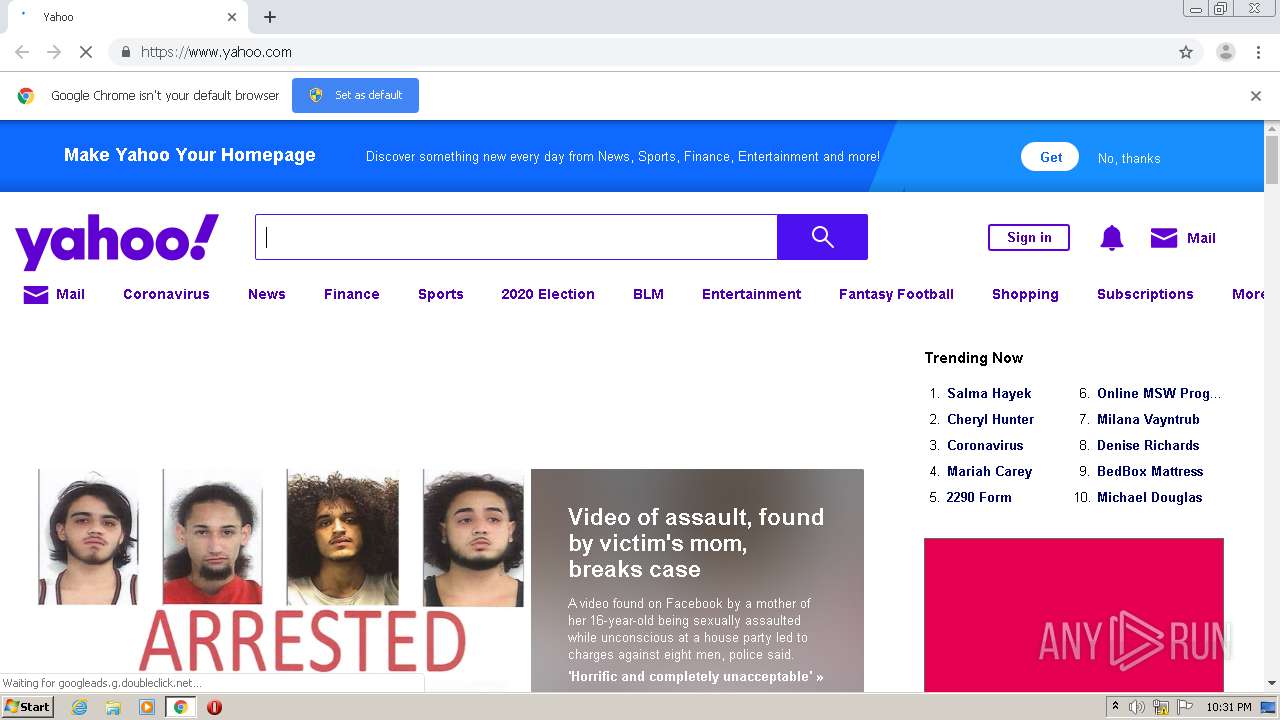Viewport: 1280px width, 720px height.
Task: Open trending topic Denise Richards
Action: point(1148,445)
